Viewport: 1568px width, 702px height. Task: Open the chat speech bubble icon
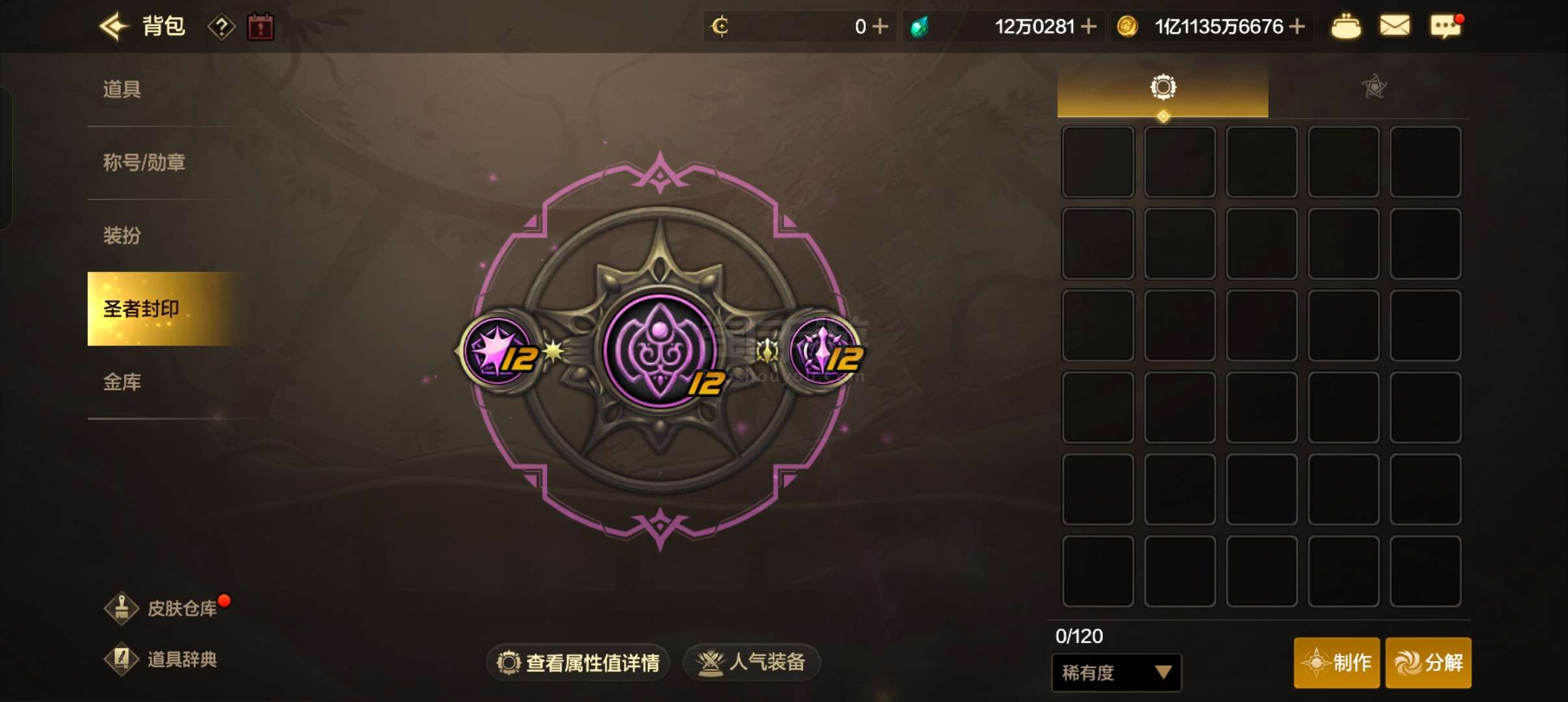[1446, 26]
